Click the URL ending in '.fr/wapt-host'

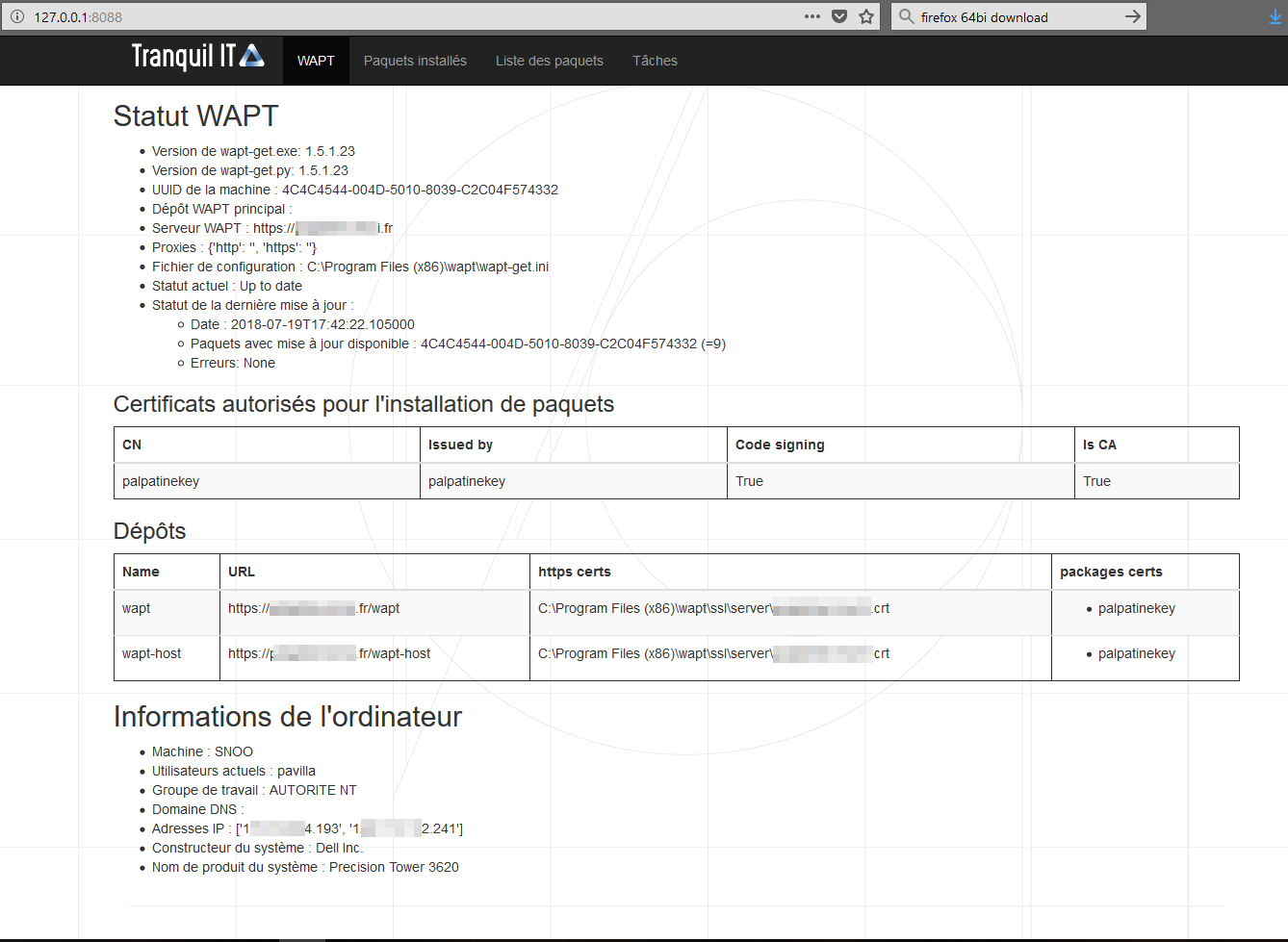pos(329,653)
